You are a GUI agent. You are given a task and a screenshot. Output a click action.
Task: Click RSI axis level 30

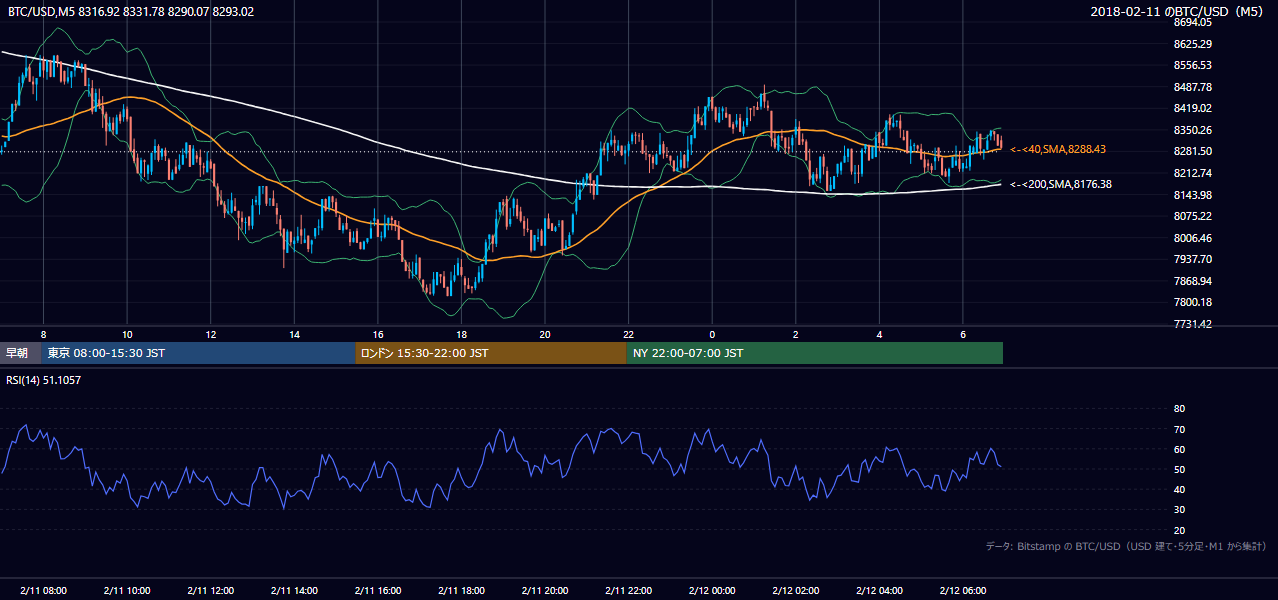pyautogui.click(x=1179, y=510)
